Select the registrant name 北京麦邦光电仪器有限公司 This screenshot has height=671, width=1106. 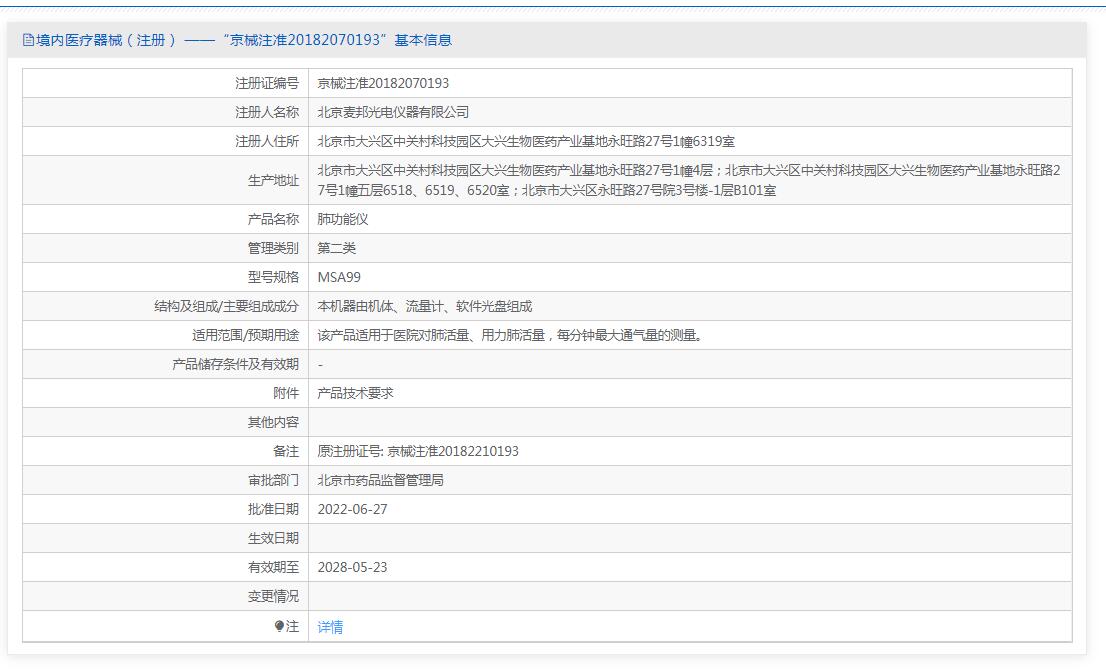click(393, 112)
